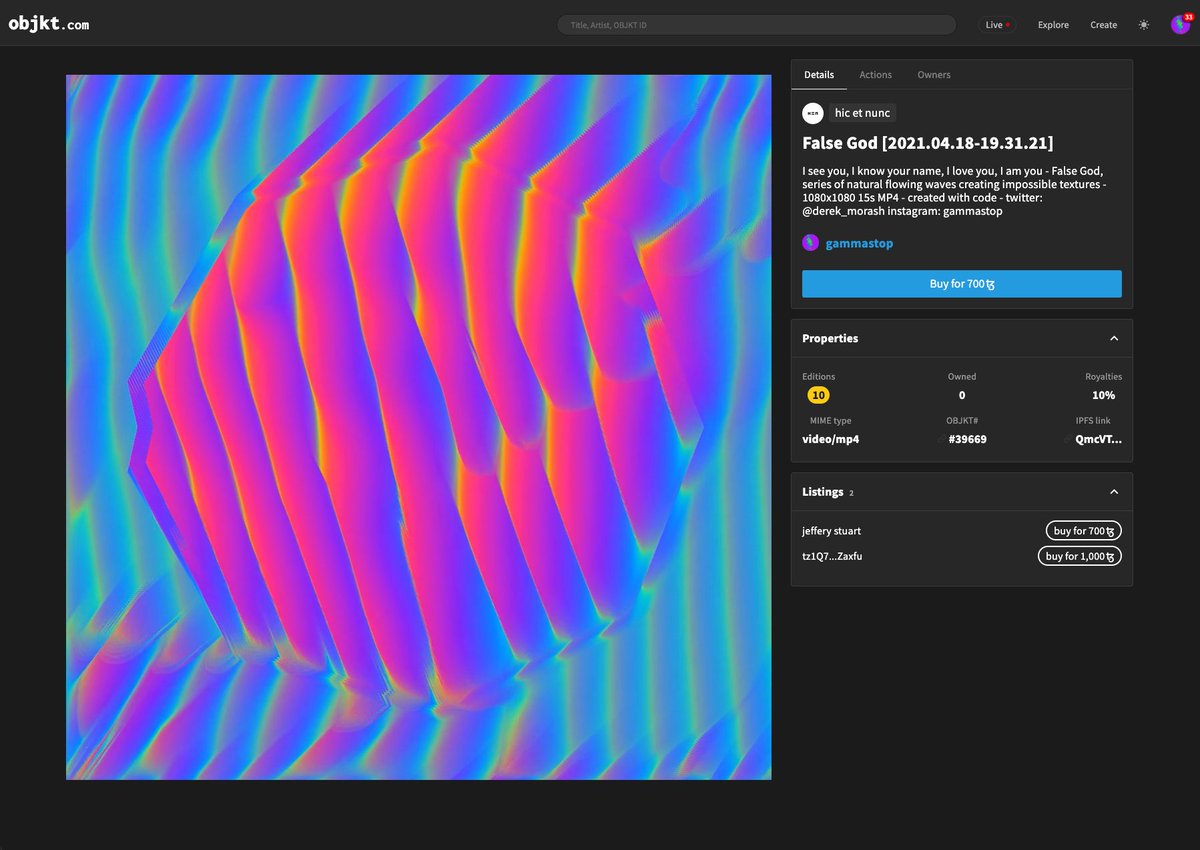Click the buy for 1,000 listing button
This screenshot has width=1200, height=850.
click(x=1080, y=556)
